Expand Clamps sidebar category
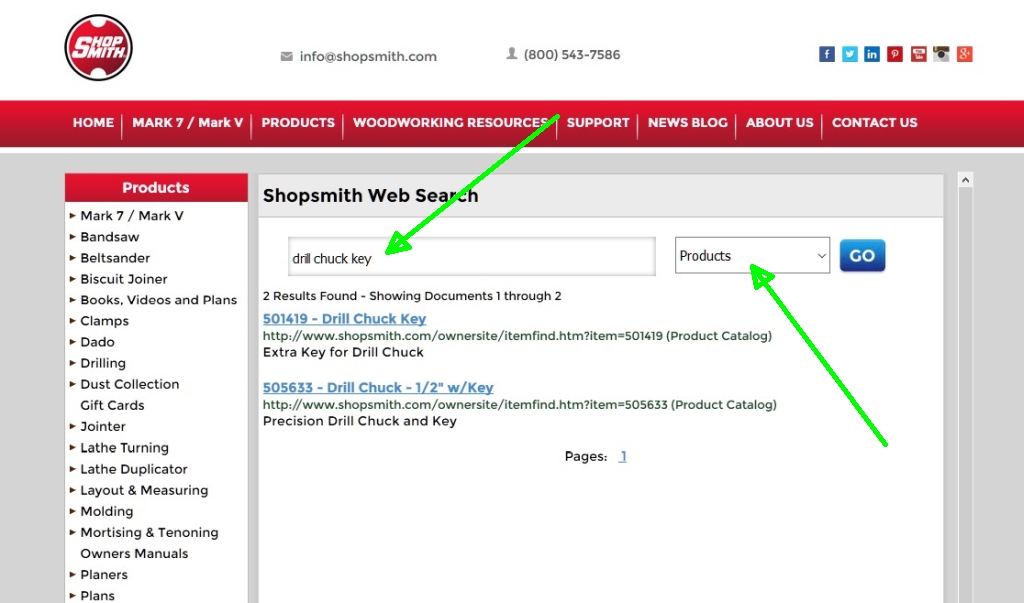Image resolution: width=1024 pixels, height=603 pixels. (104, 321)
